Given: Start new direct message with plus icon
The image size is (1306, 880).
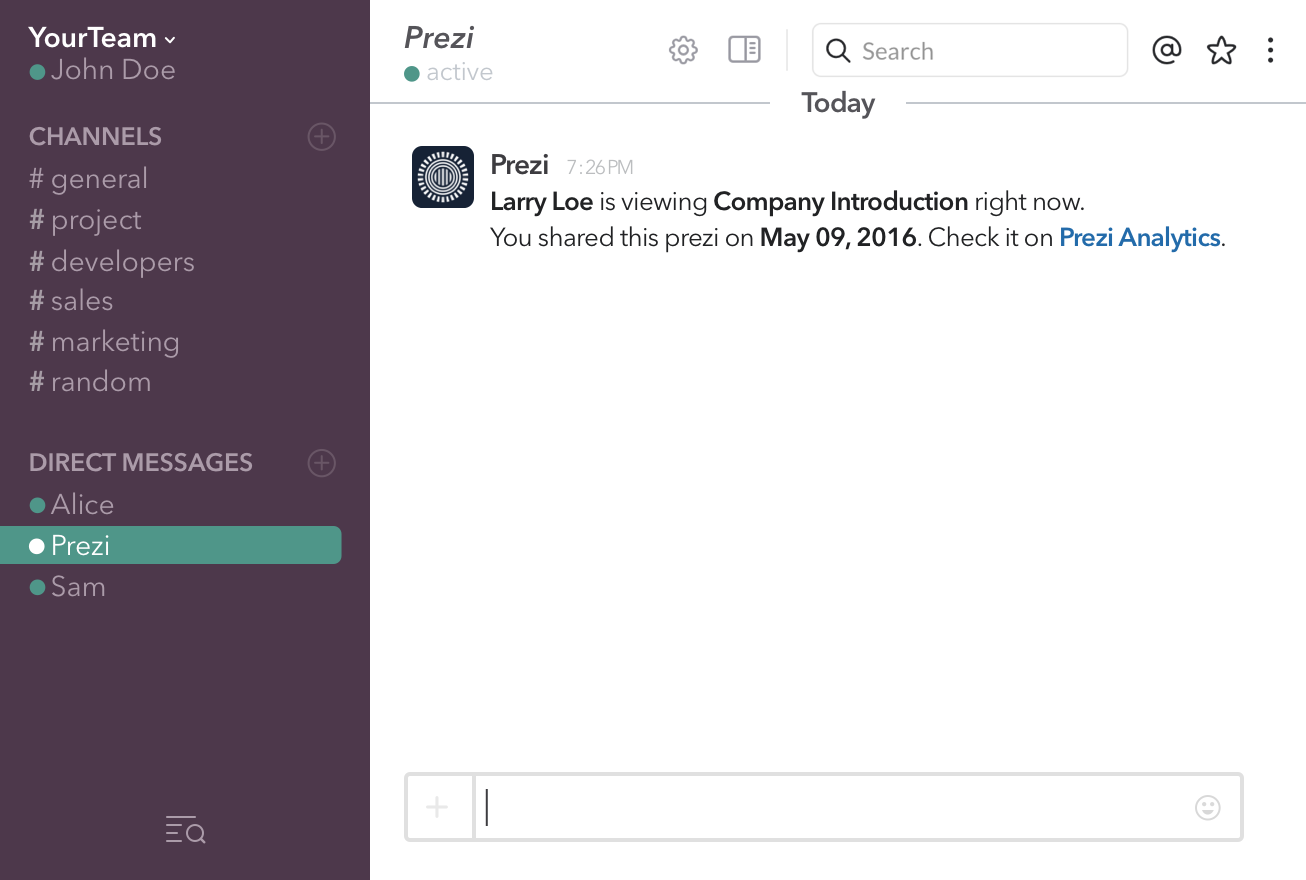Looking at the screenshot, I should 321,463.
